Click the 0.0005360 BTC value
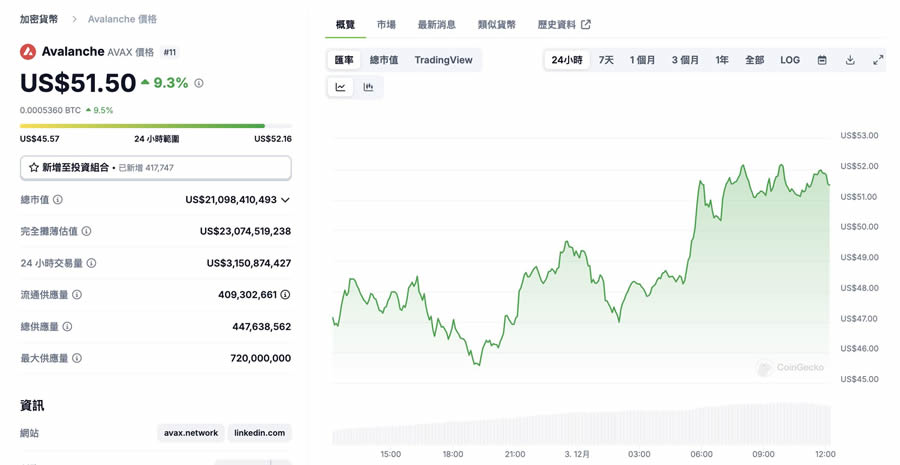This screenshot has height=465, width=900. coord(51,110)
